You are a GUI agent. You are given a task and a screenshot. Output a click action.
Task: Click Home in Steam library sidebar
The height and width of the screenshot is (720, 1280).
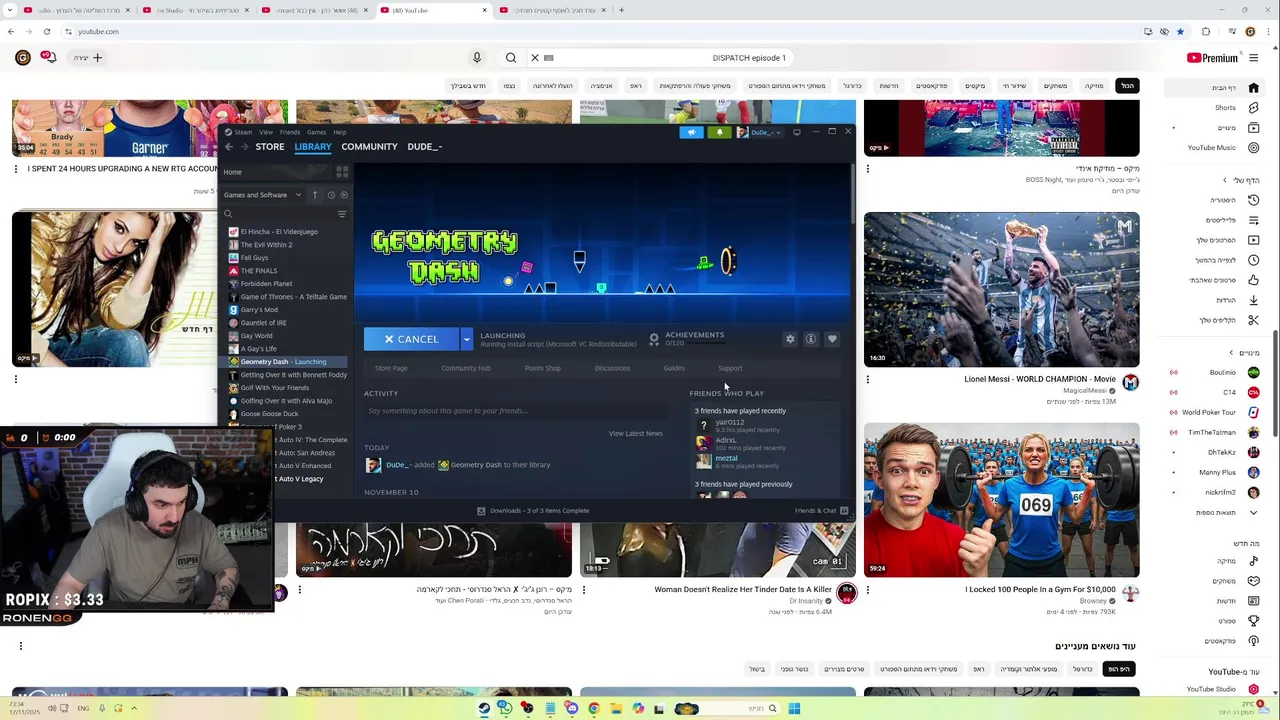click(233, 172)
